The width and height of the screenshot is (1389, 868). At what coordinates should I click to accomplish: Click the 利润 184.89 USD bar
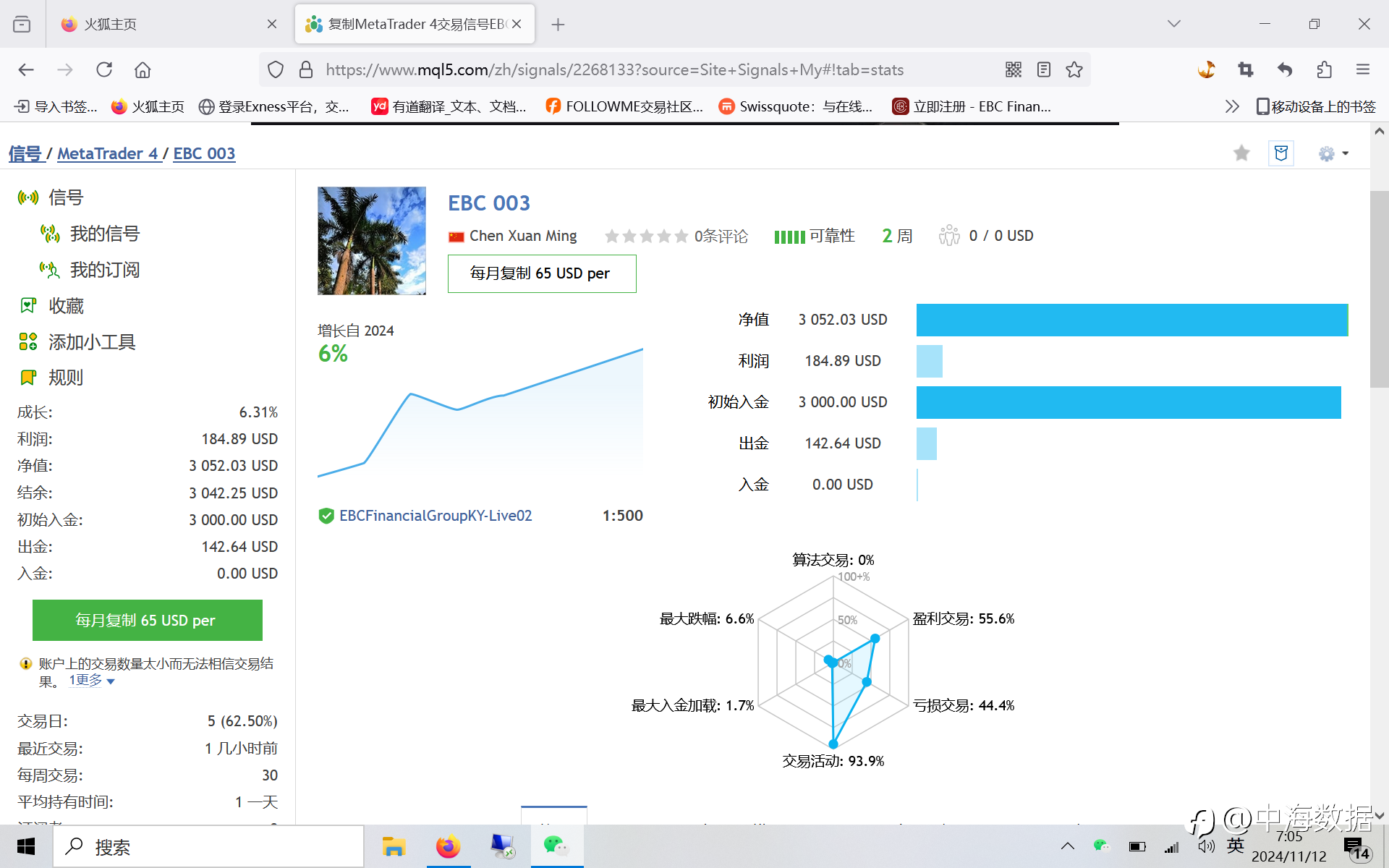[x=930, y=361]
